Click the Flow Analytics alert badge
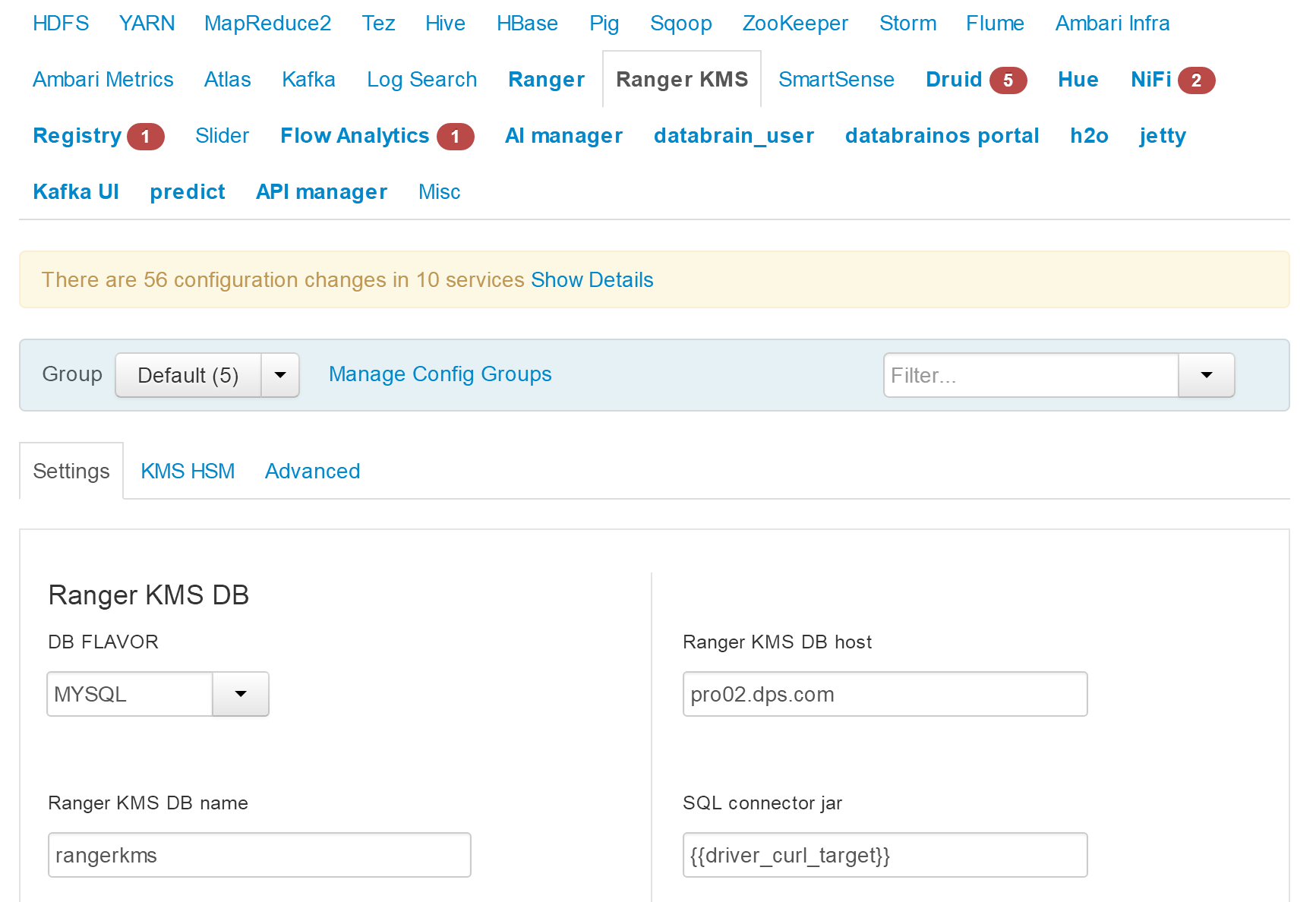Screen dimensions: 1316x902 (x=455, y=137)
